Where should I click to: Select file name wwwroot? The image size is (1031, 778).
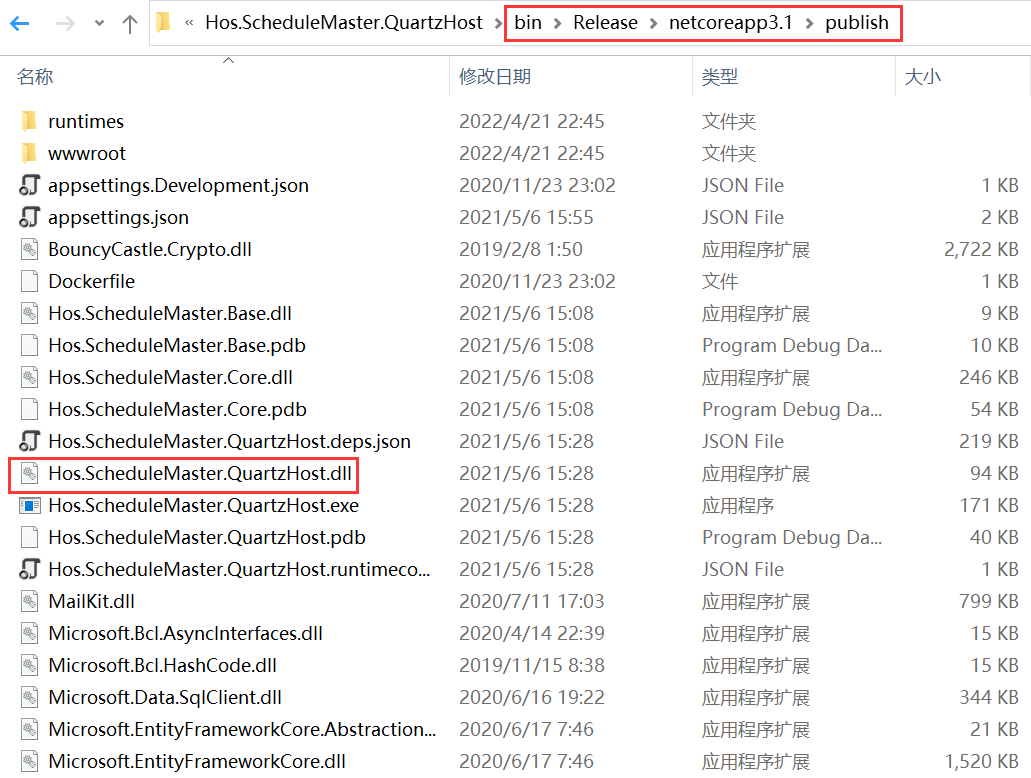87,154
